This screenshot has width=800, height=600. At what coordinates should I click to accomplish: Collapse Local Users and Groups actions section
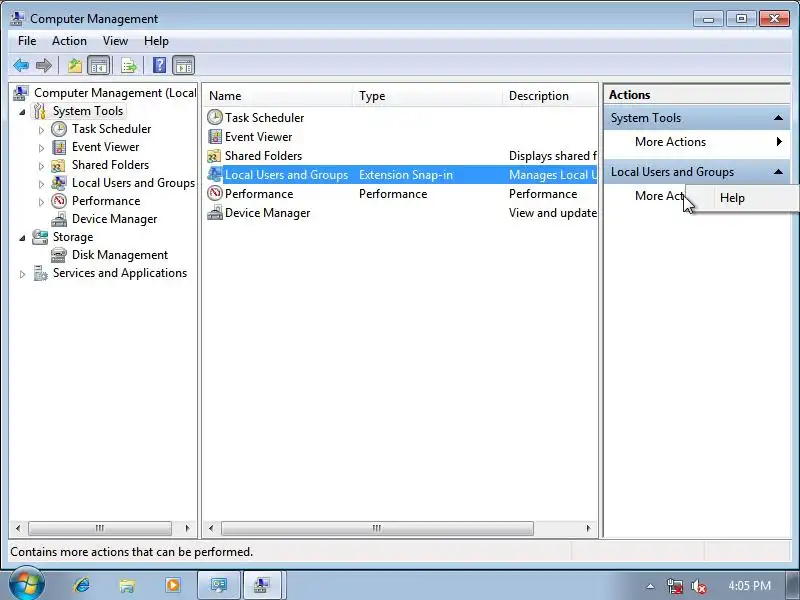pyautogui.click(x=778, y=172)
